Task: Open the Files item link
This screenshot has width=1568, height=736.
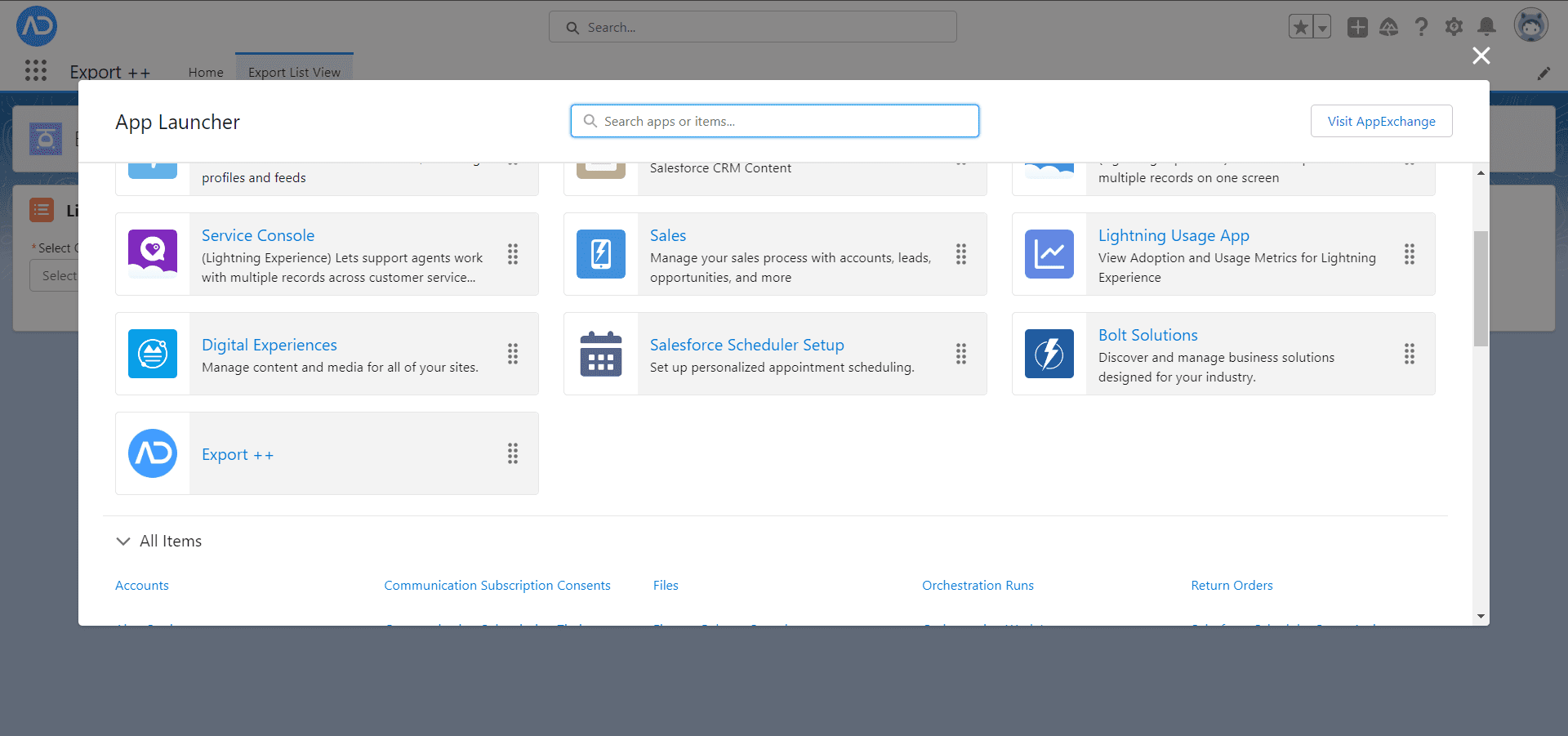Action: (x=666, y=585)
